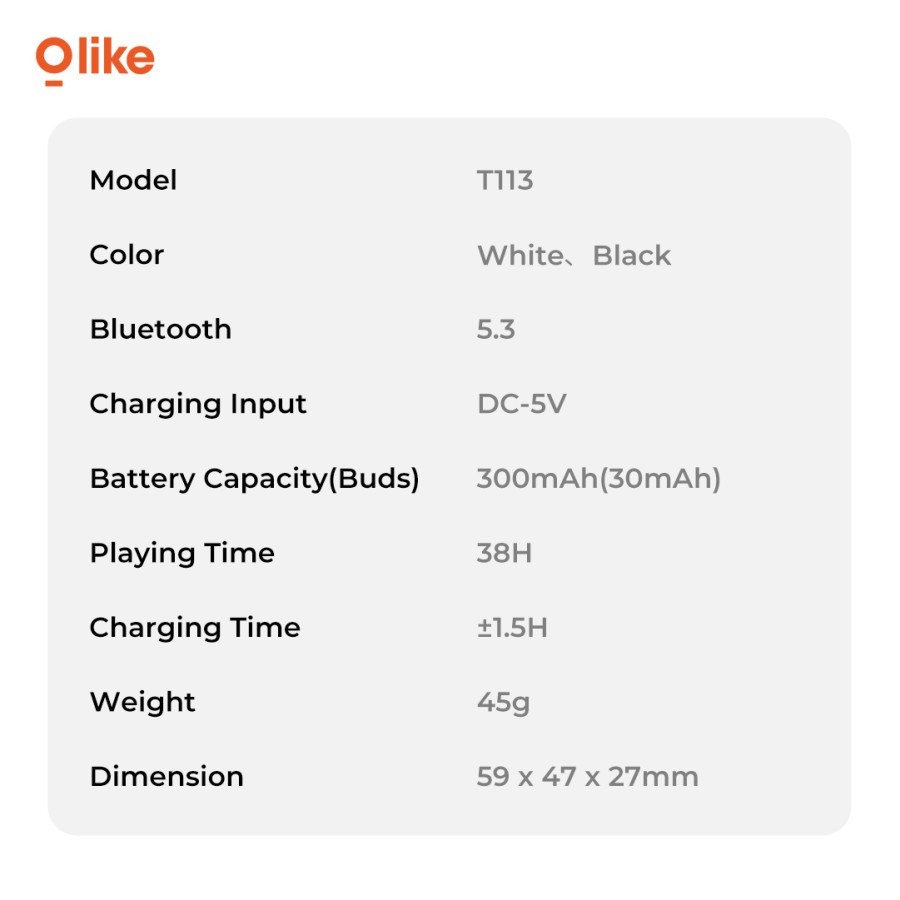This screenshot has height=900, width=900.
Task: Click the 300mAh(30mAh) capacity value
Action: click(x=598, y=478)
